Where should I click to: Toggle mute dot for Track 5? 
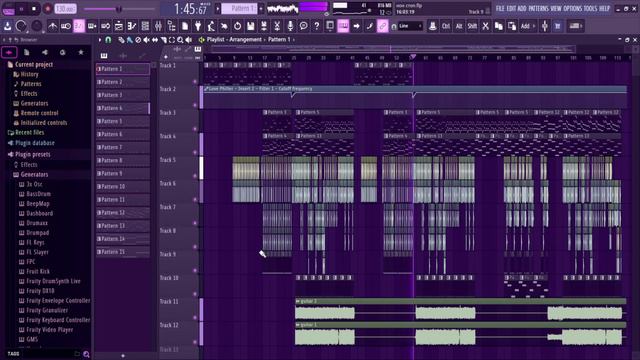pyautogui.click(x=195, y=176)
